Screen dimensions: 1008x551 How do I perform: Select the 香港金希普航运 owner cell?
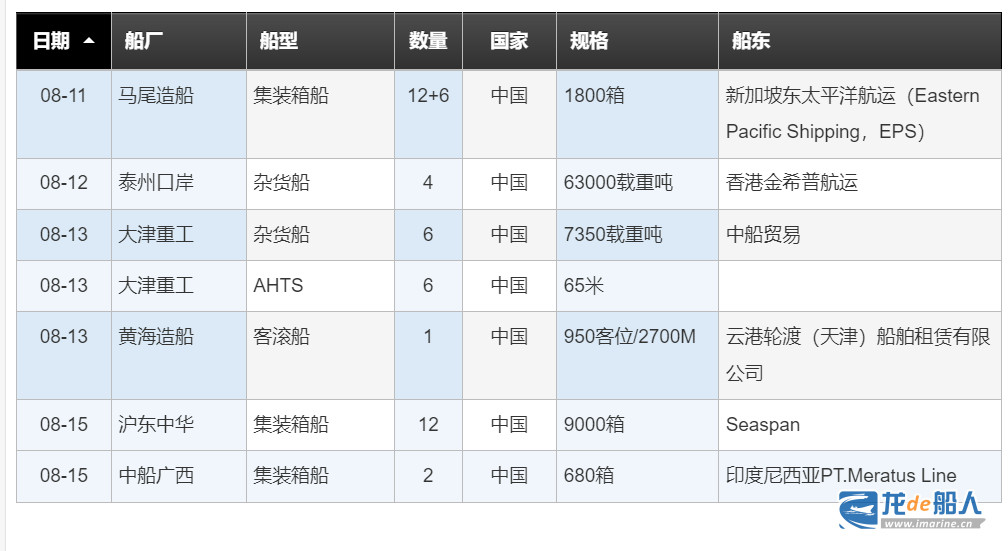(860, 184)
